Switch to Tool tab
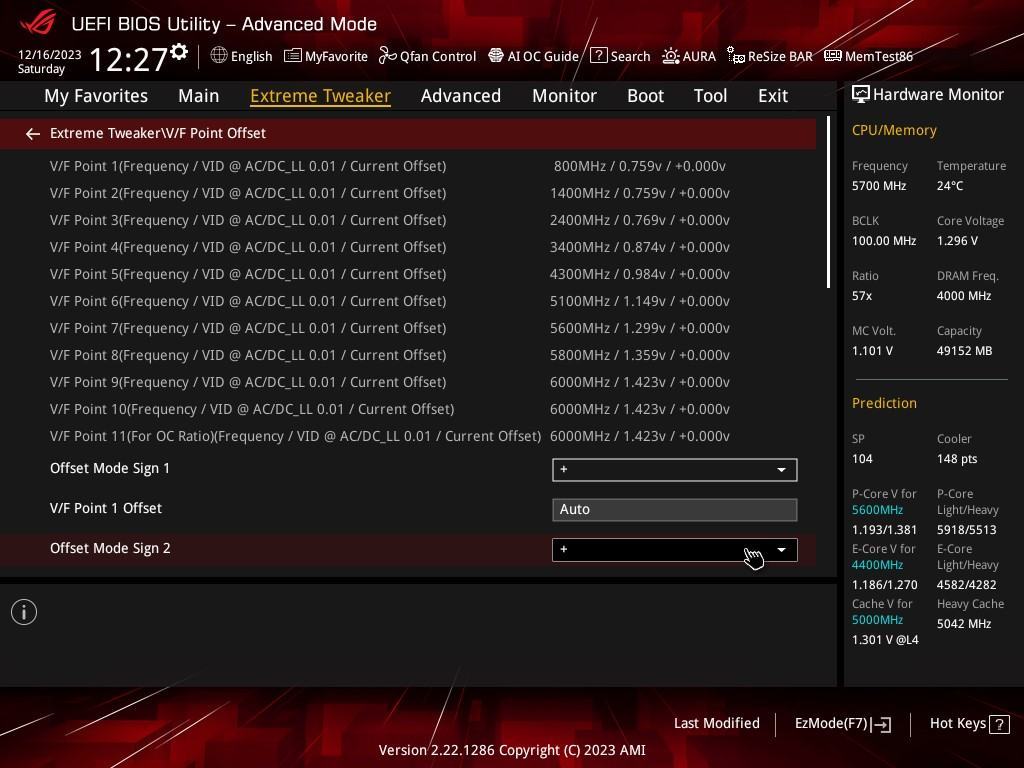Screen dimensions: 1024x768 coord(711,96)
